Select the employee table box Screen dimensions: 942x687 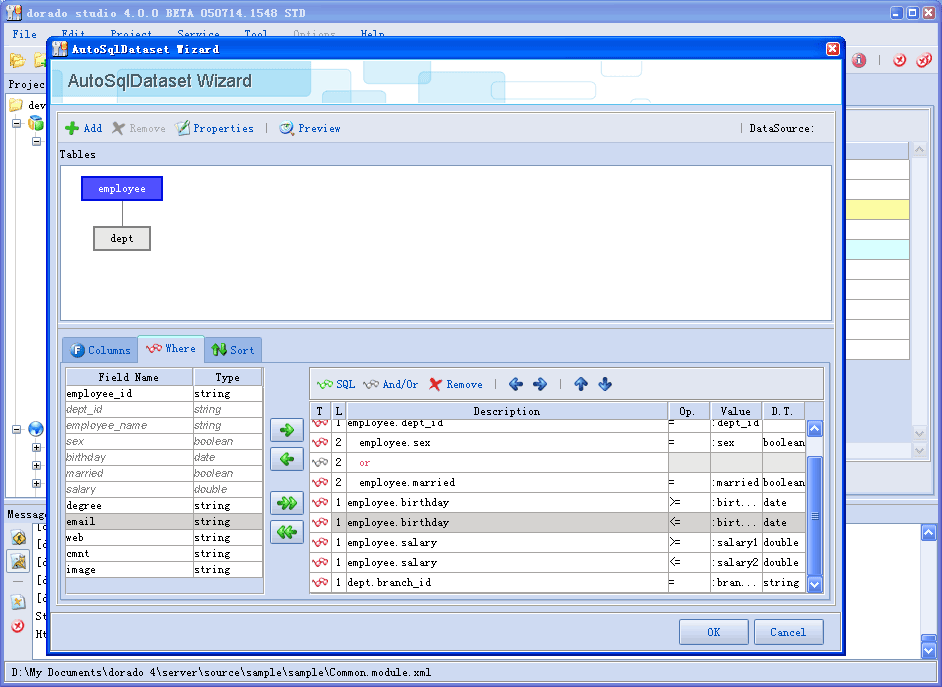tap(122, 189)
